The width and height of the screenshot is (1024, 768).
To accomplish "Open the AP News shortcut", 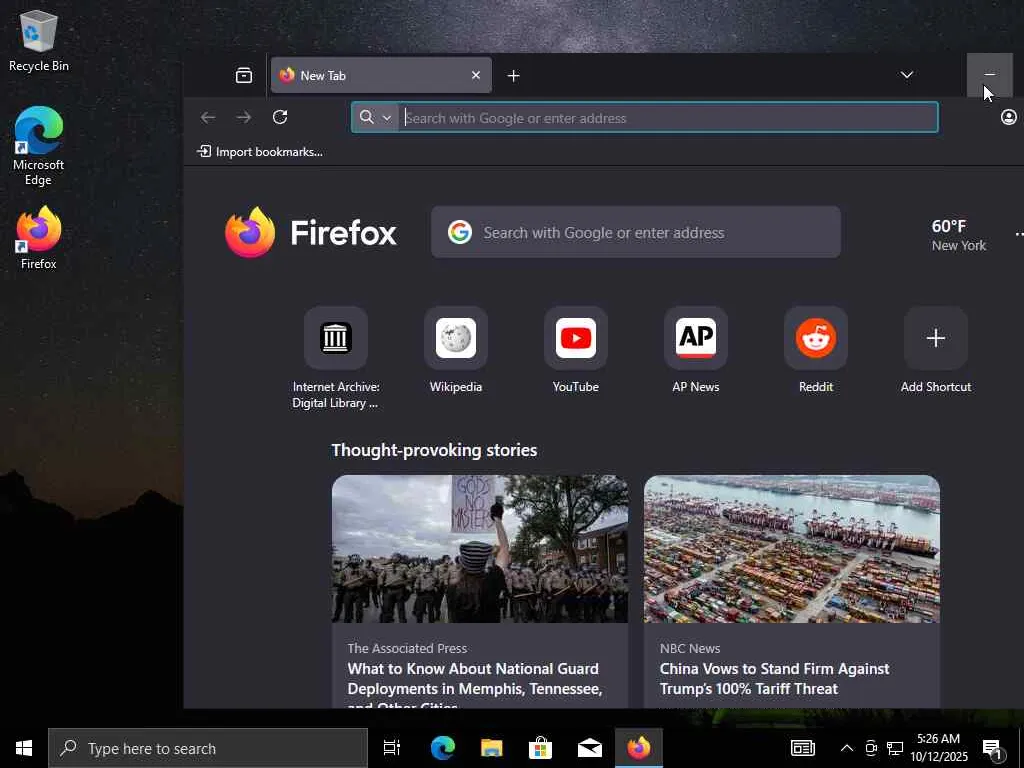I will tap(696, 350).
